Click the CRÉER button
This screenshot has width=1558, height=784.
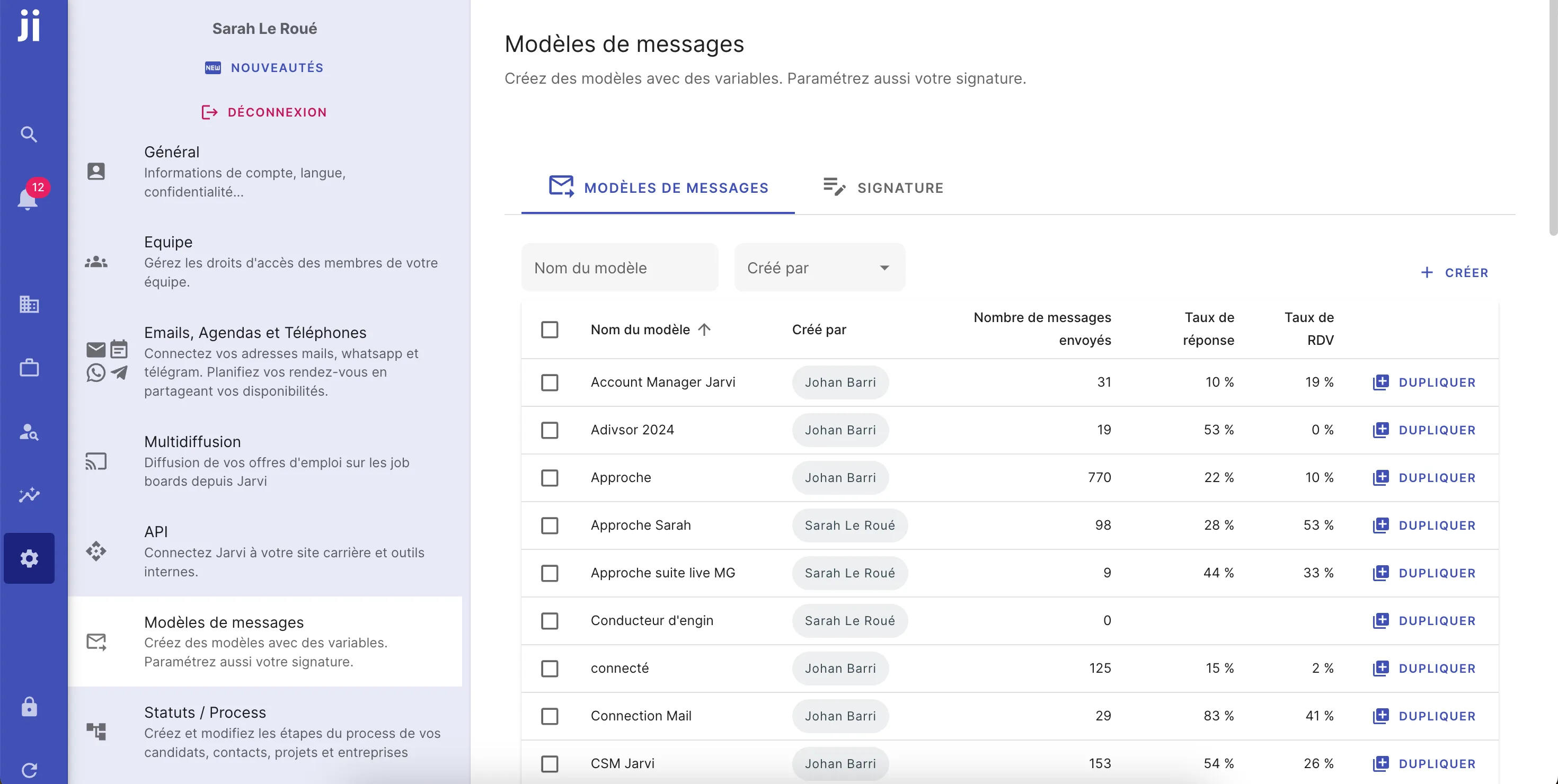[x=1455, y=272]
